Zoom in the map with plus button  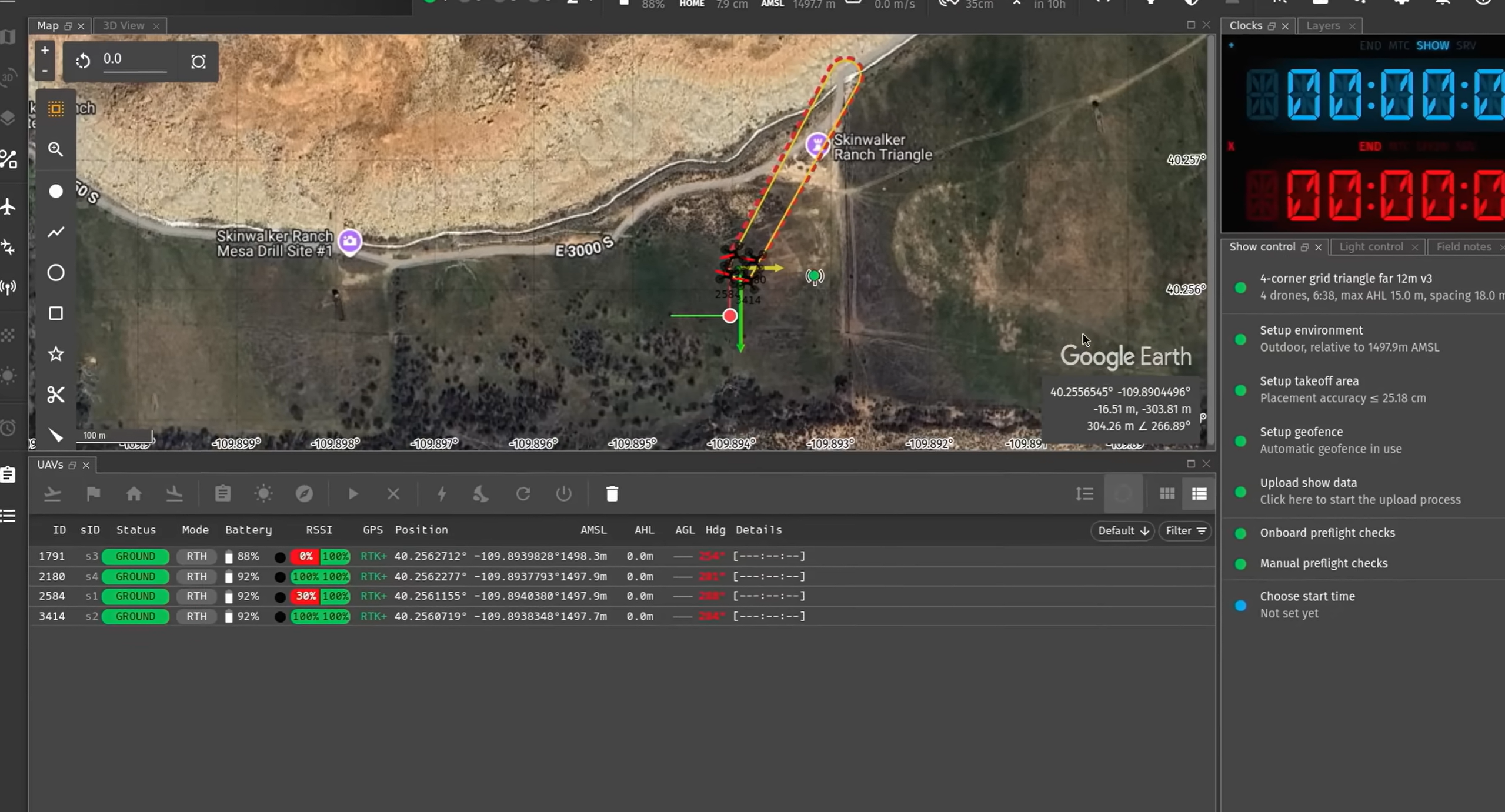[45, 51]
